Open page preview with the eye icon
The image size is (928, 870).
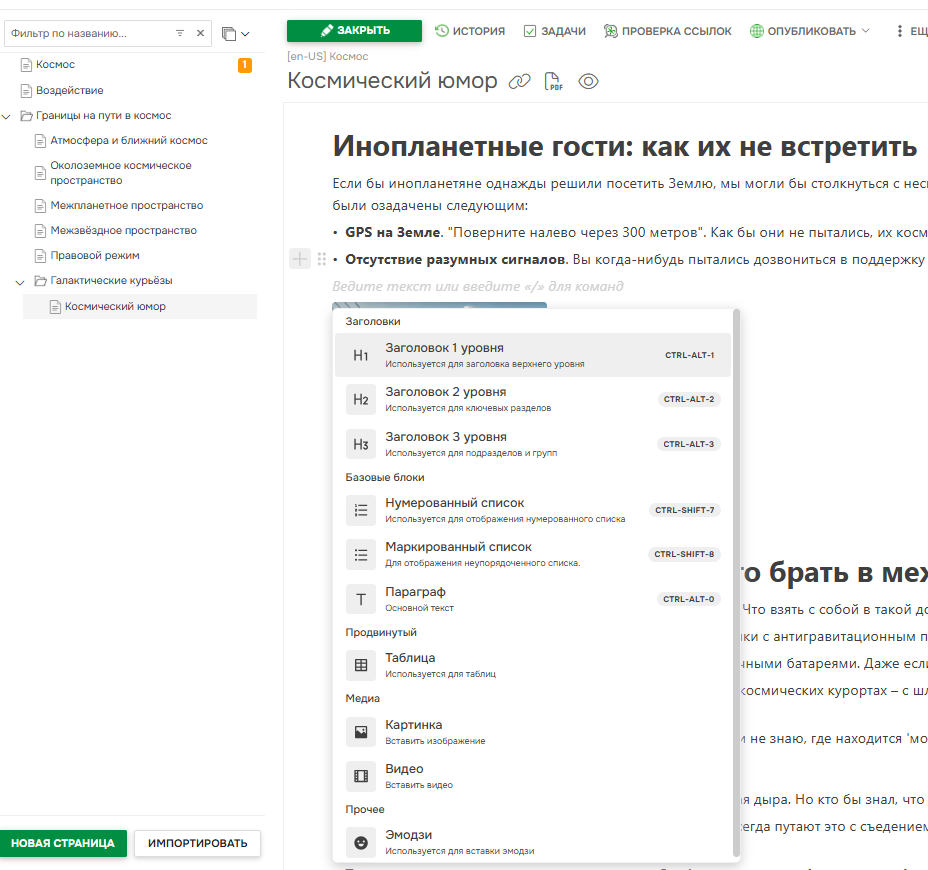pos(588,81)
